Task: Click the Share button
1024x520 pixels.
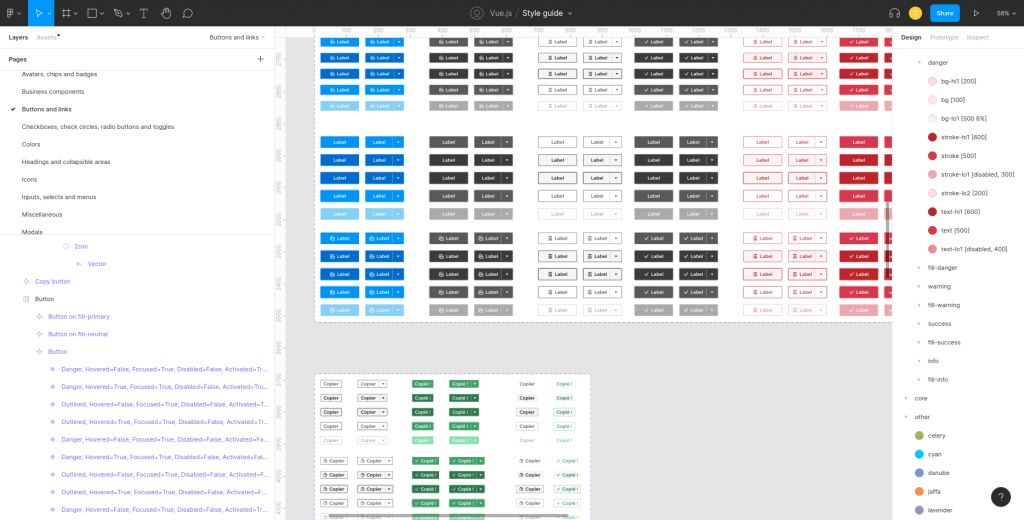Action: tap(944, 13)
